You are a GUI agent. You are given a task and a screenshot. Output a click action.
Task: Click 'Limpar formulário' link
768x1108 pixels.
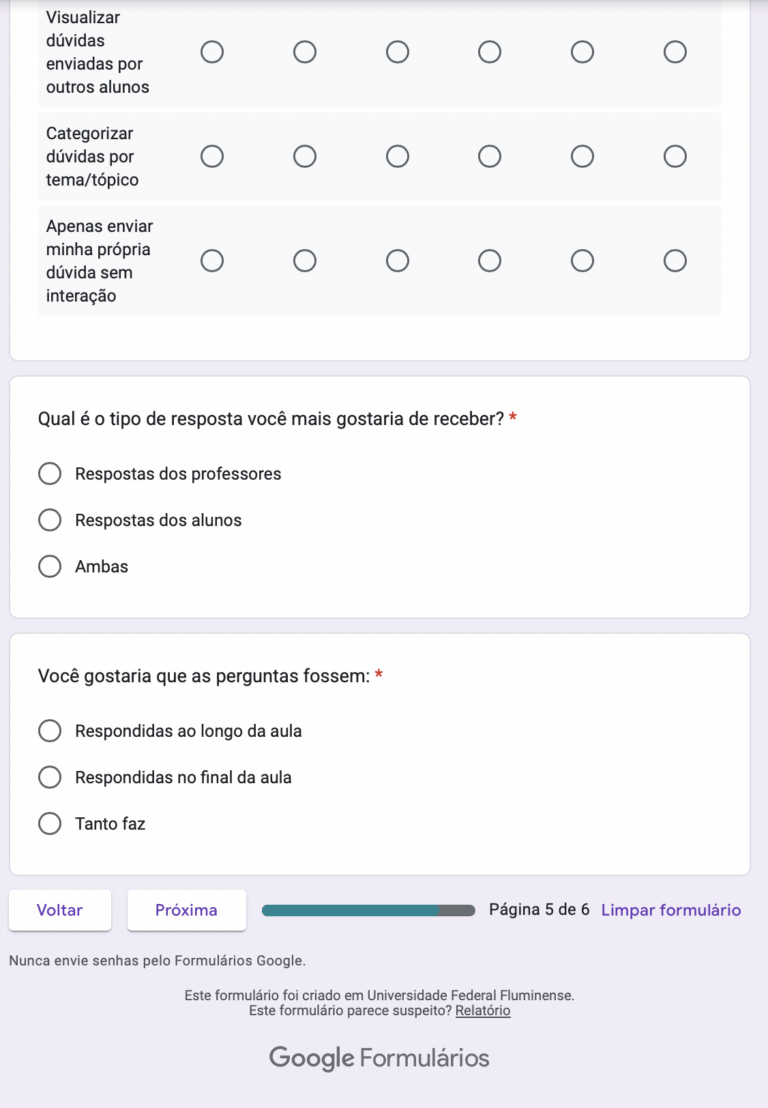pyautogui.click(x=671, y=910)
